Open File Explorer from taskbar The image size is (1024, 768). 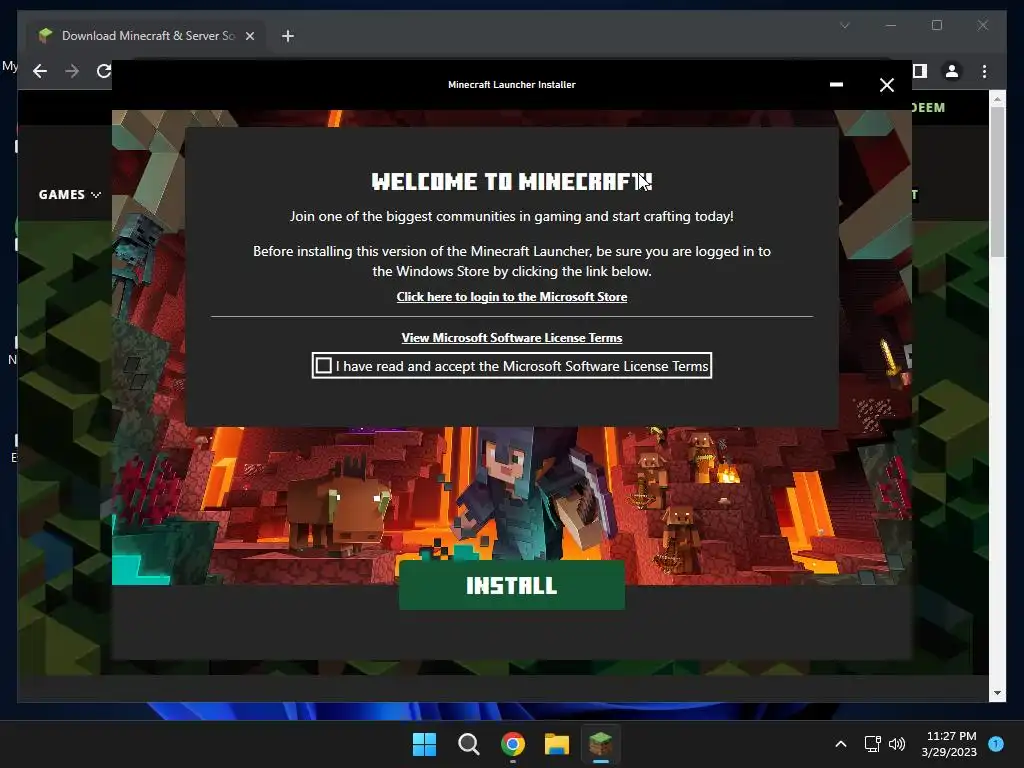tap(557, 744)
